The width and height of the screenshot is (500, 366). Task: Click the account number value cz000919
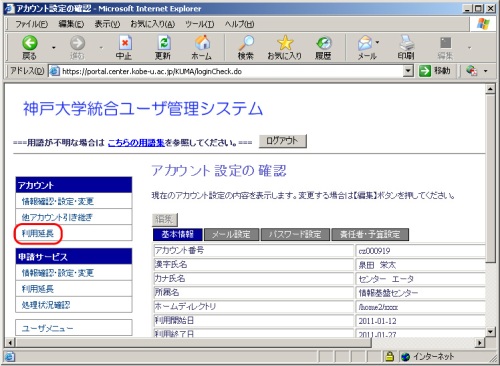coord(374,251)
